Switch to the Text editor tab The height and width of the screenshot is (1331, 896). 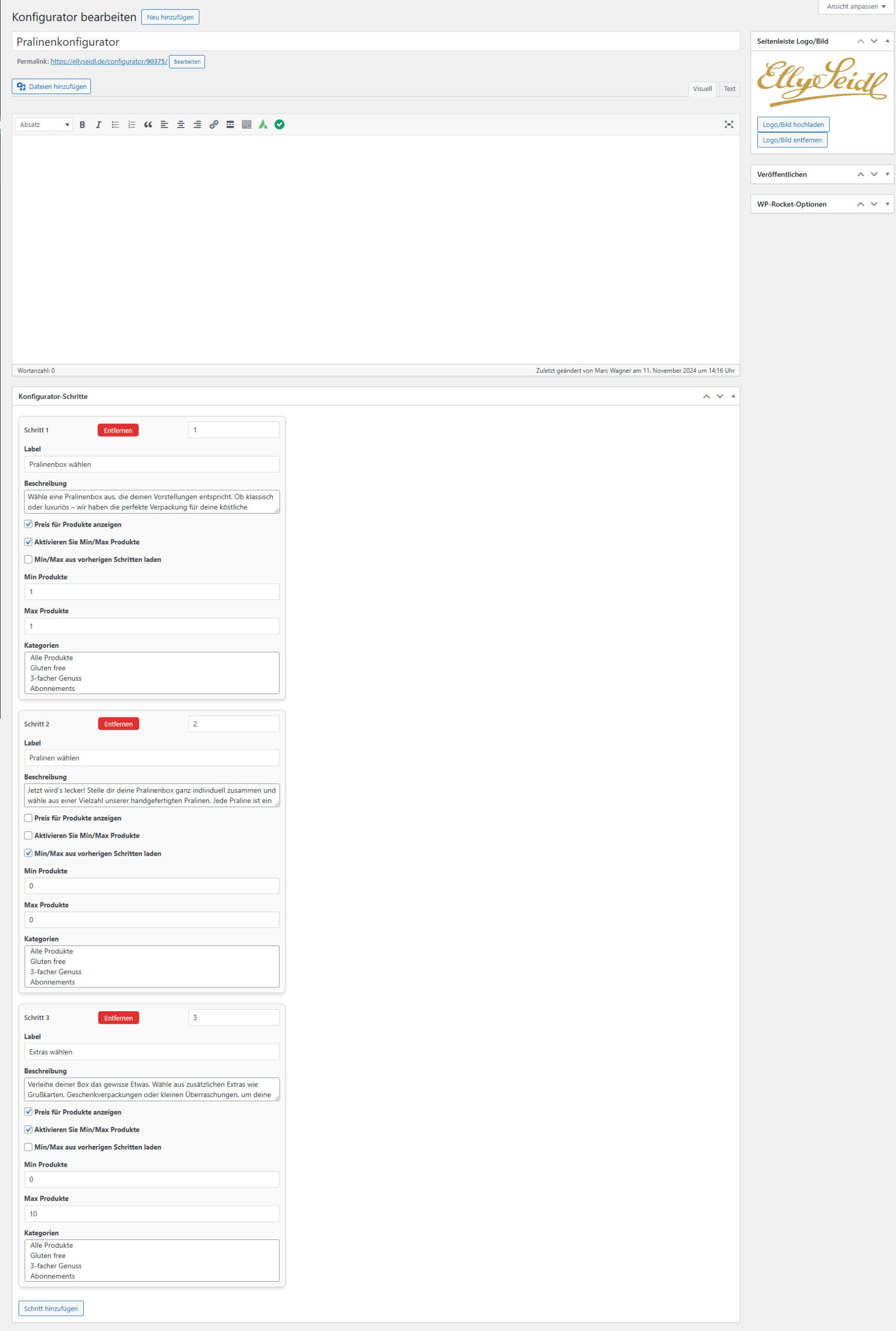click(x=730, y=89)
